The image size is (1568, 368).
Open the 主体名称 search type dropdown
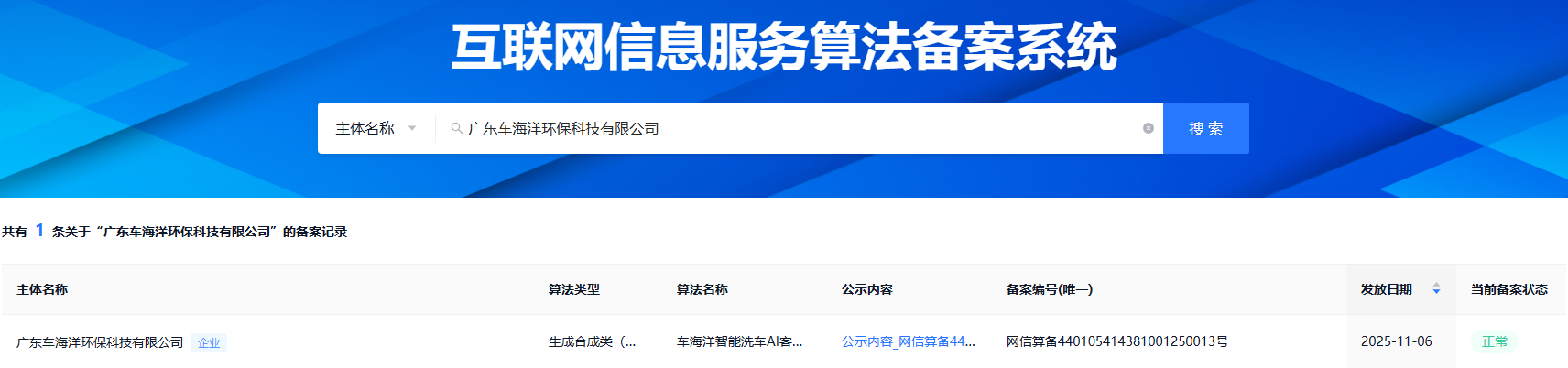point(376,128)
